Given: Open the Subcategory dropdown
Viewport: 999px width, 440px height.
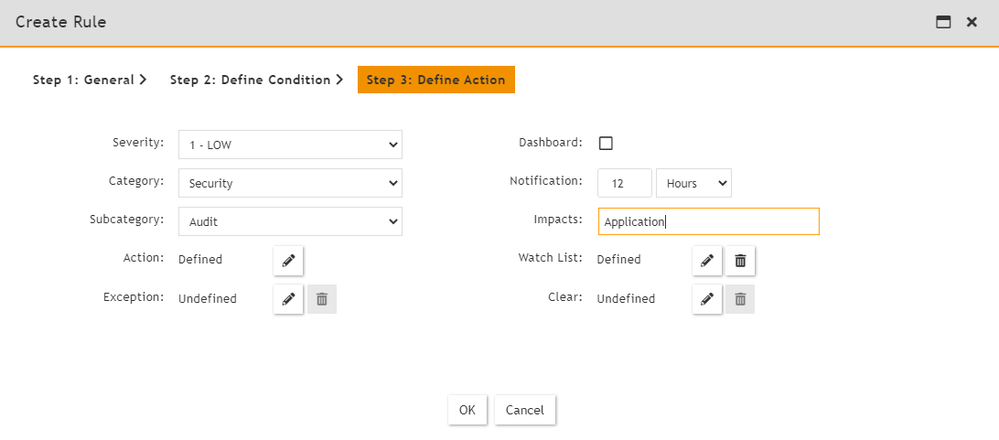Looking at the screenshot, I should point(290,221).
